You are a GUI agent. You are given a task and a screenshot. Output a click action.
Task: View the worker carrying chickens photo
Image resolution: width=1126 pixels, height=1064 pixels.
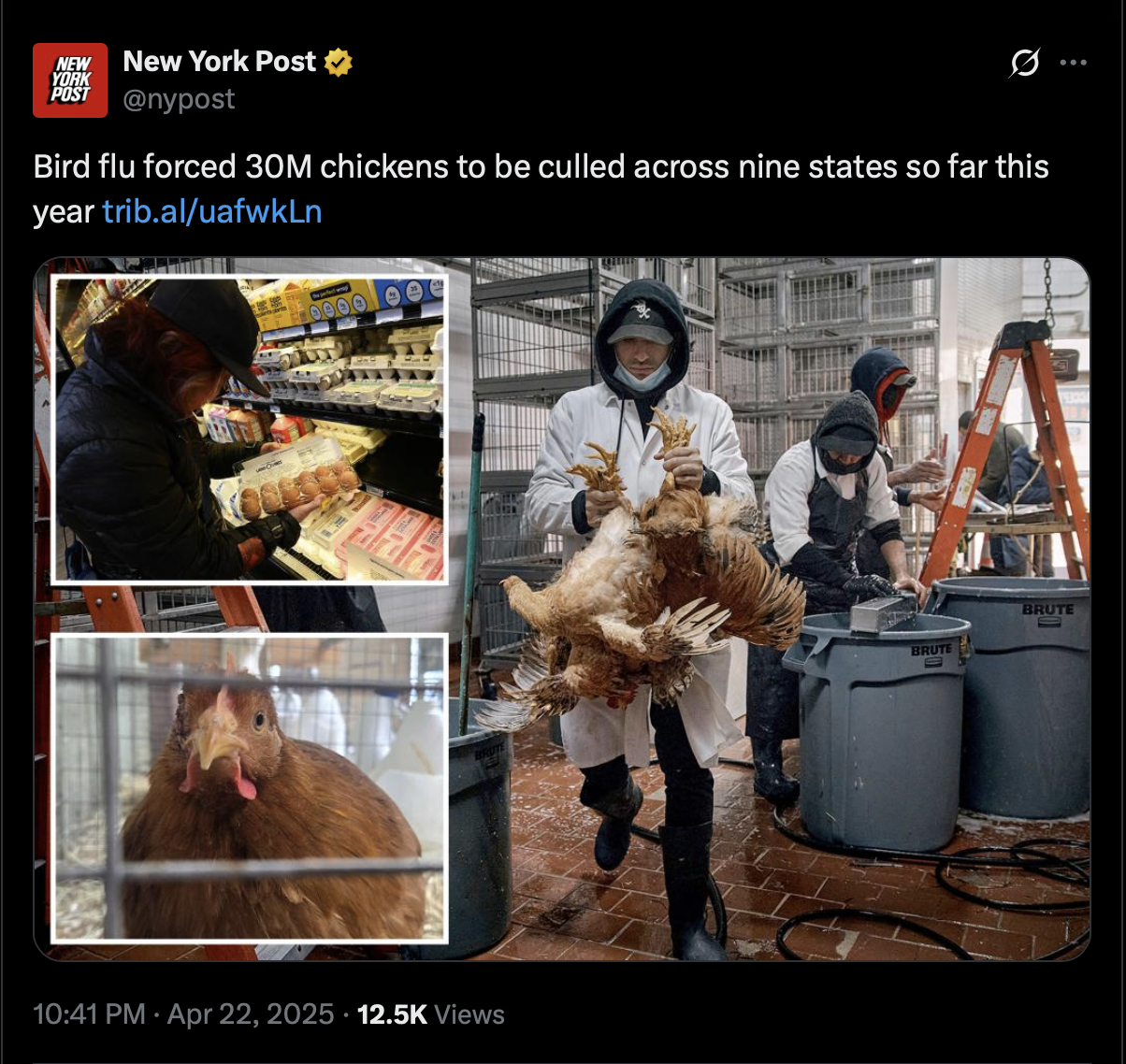pos(767,608)
